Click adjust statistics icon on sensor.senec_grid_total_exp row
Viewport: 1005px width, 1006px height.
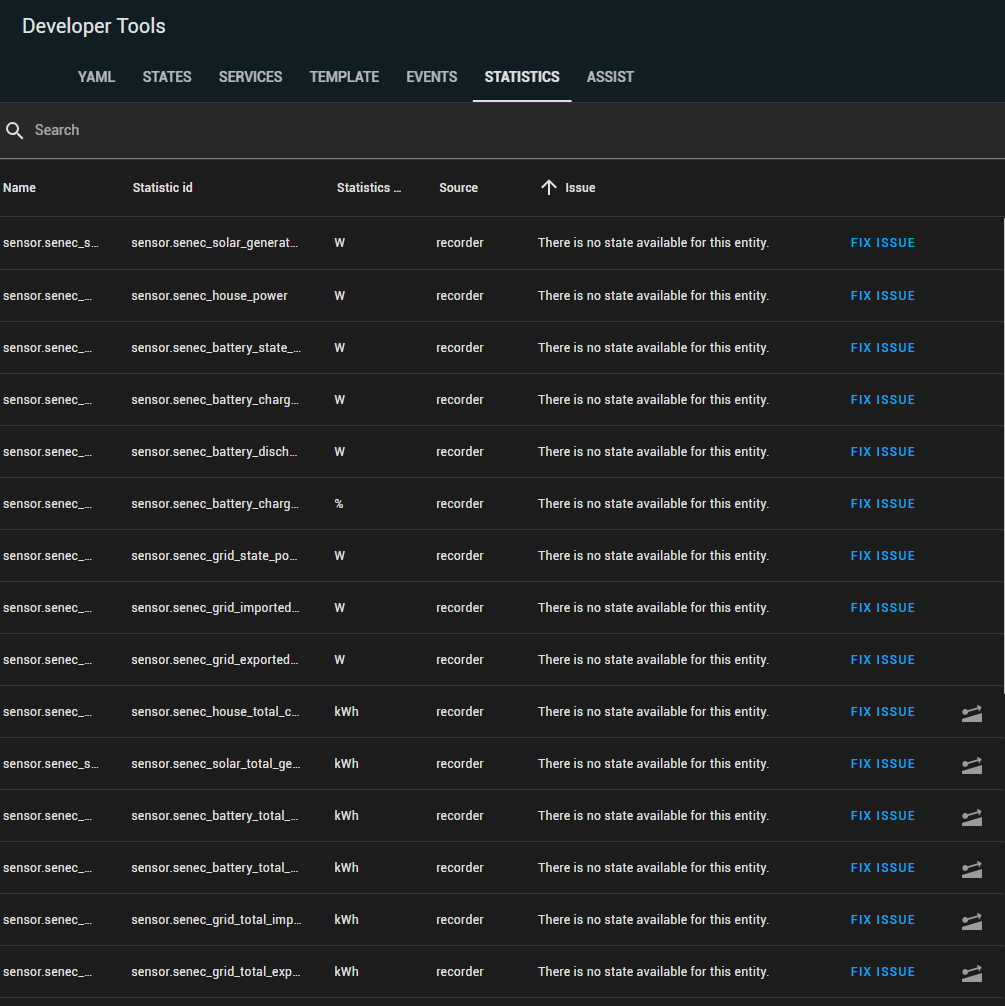click(x=971, y=973)
